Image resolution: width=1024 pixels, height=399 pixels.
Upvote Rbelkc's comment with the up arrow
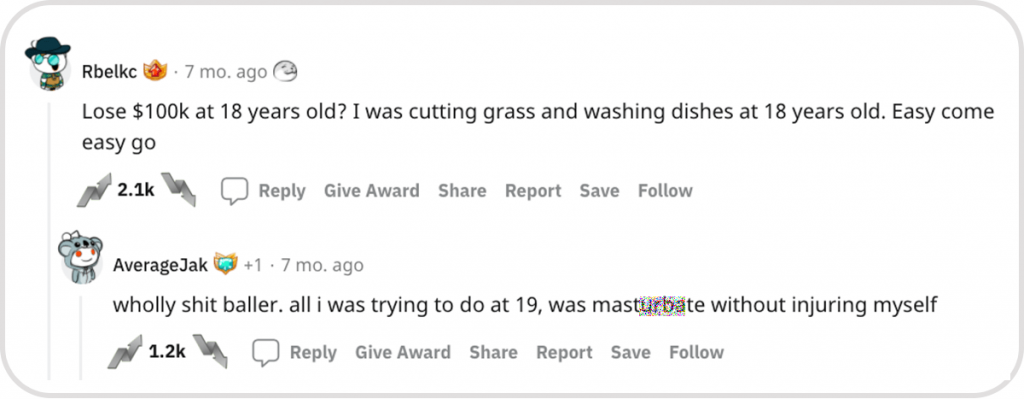(x=94, y=190)
